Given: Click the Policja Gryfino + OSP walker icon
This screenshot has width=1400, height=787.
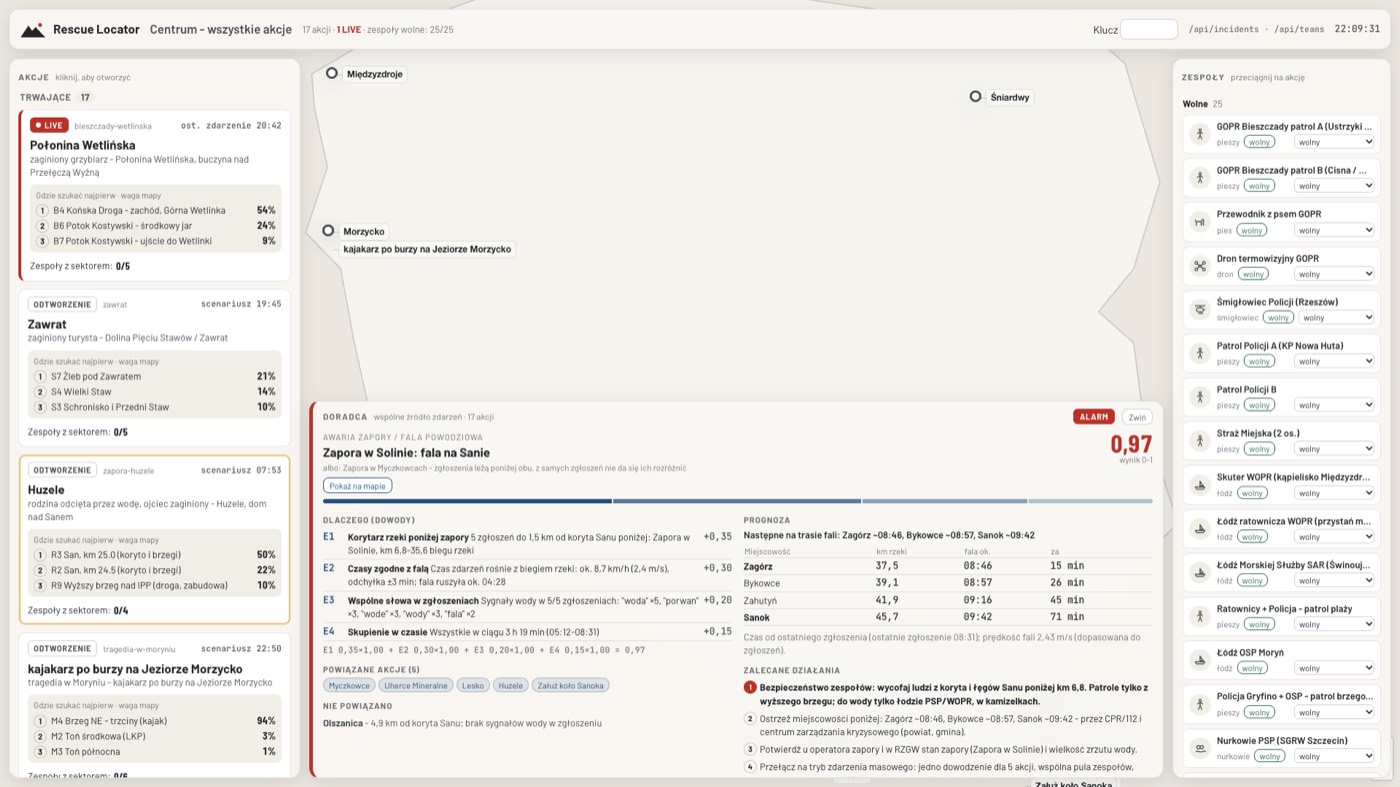Looking at the screenshot, I should pyautogui.click(x=1199, y=704).
